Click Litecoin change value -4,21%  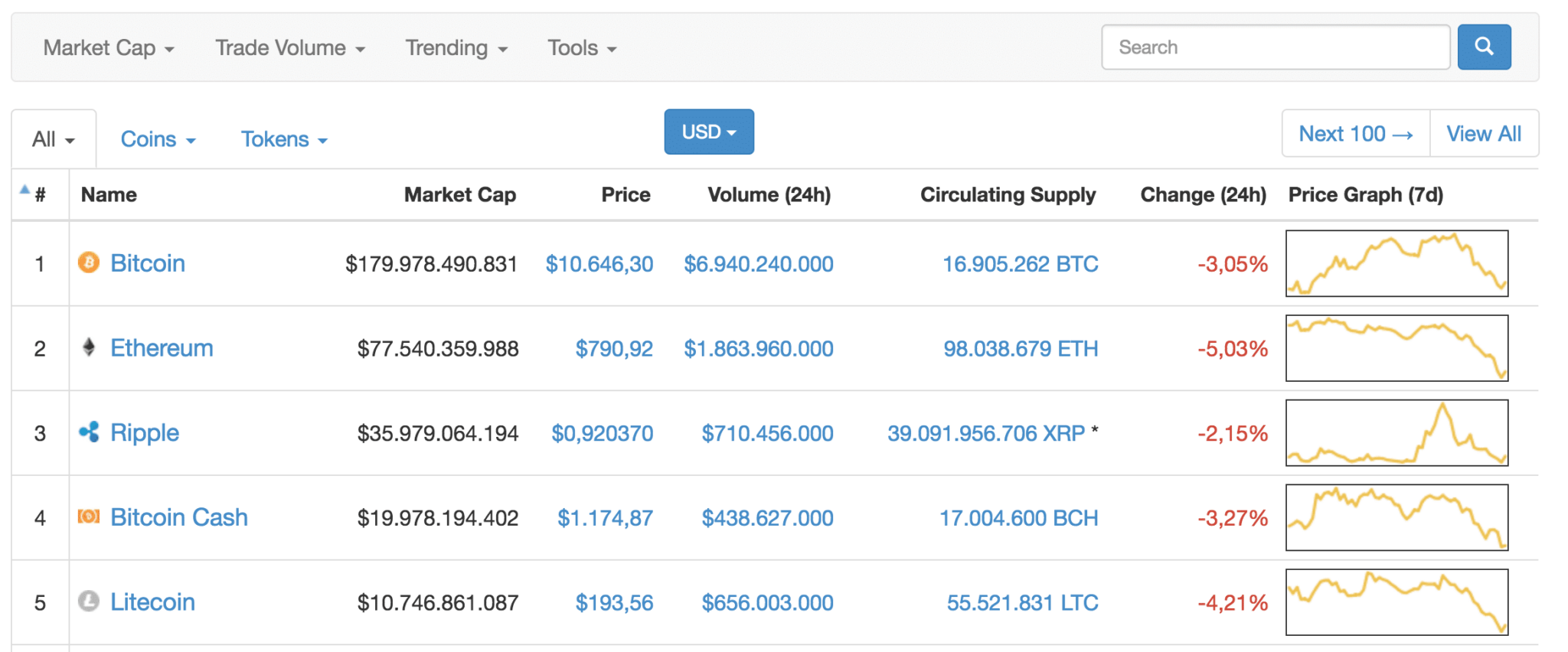point(1233,603)
